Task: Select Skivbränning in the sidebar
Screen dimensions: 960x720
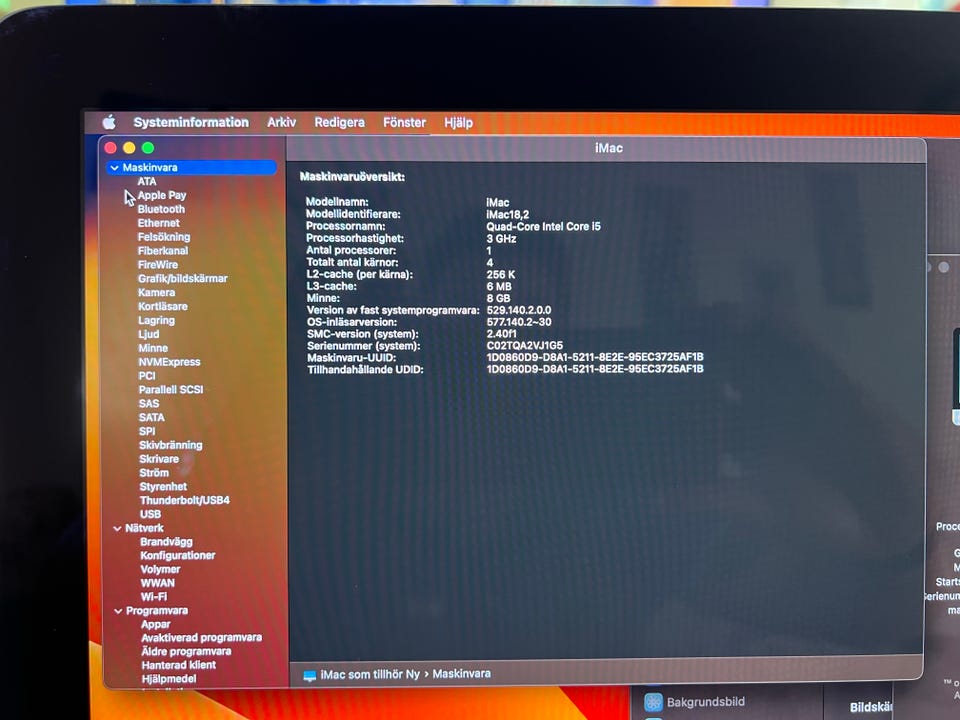Action: tap(171, 445)
